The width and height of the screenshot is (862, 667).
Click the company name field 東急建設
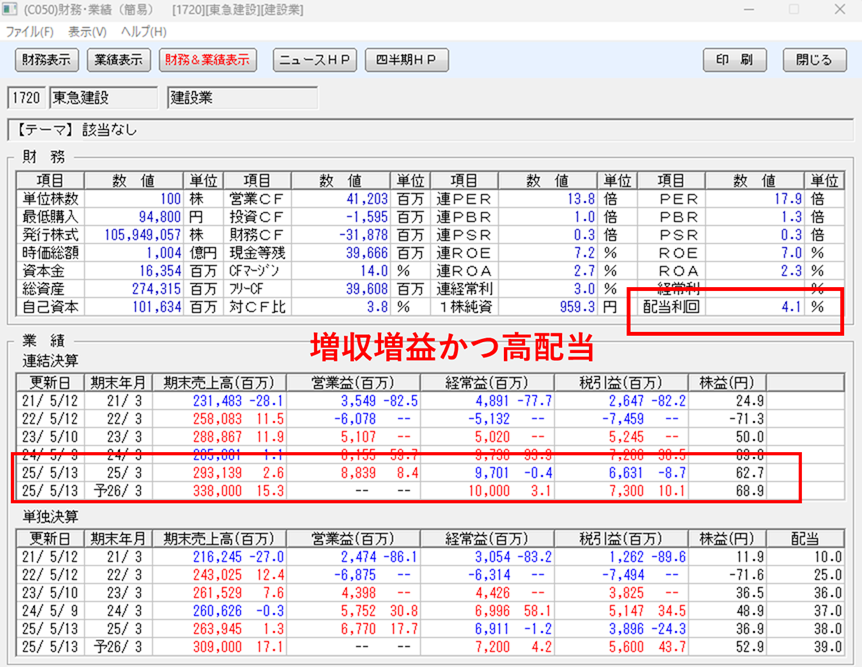(x=102, y=98)
